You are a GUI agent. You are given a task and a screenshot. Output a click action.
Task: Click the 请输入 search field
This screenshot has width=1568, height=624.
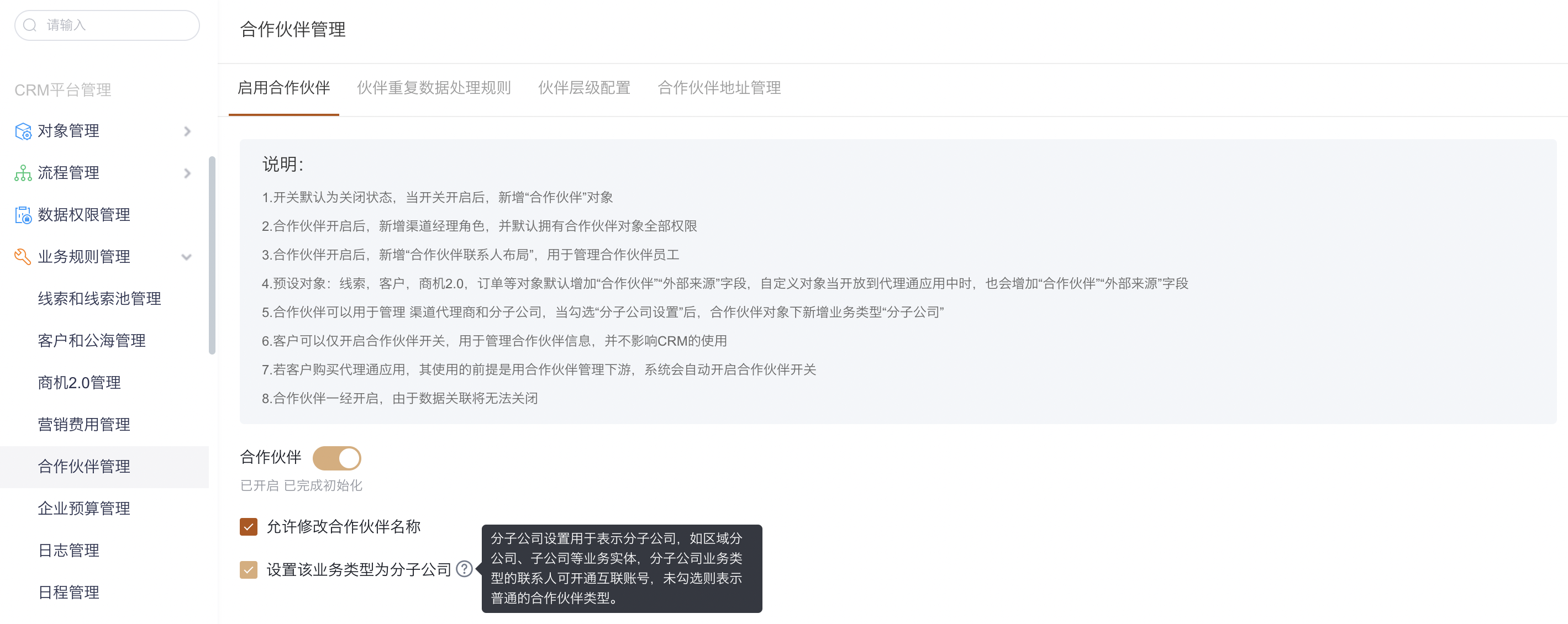point(107,25)
